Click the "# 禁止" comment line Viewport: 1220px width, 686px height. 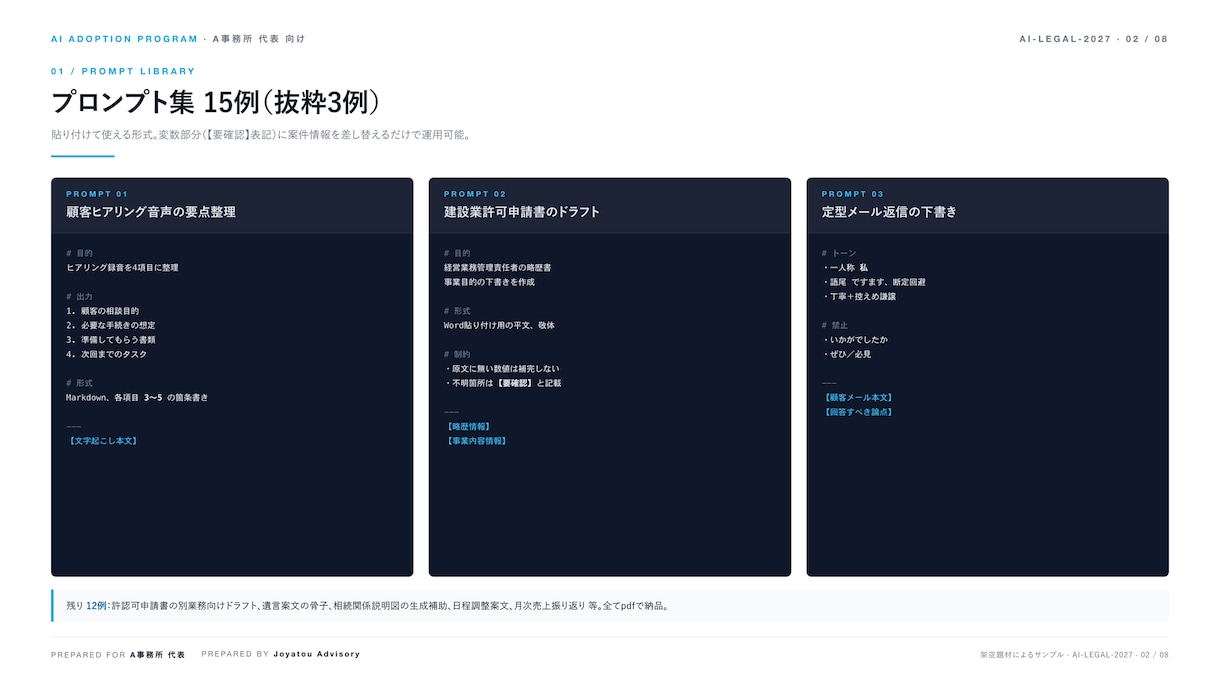(x=835, y=326)
